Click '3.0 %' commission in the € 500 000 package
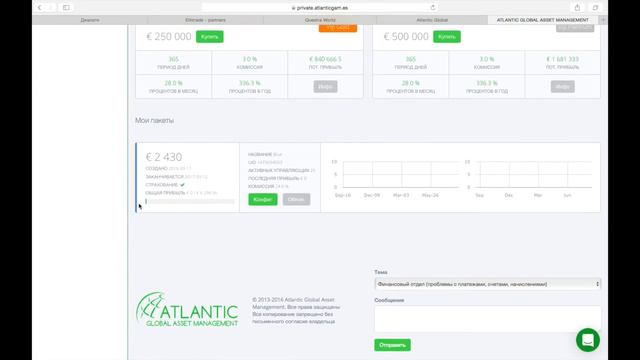This screenshot has width=640, height=360. coord(487,59)
